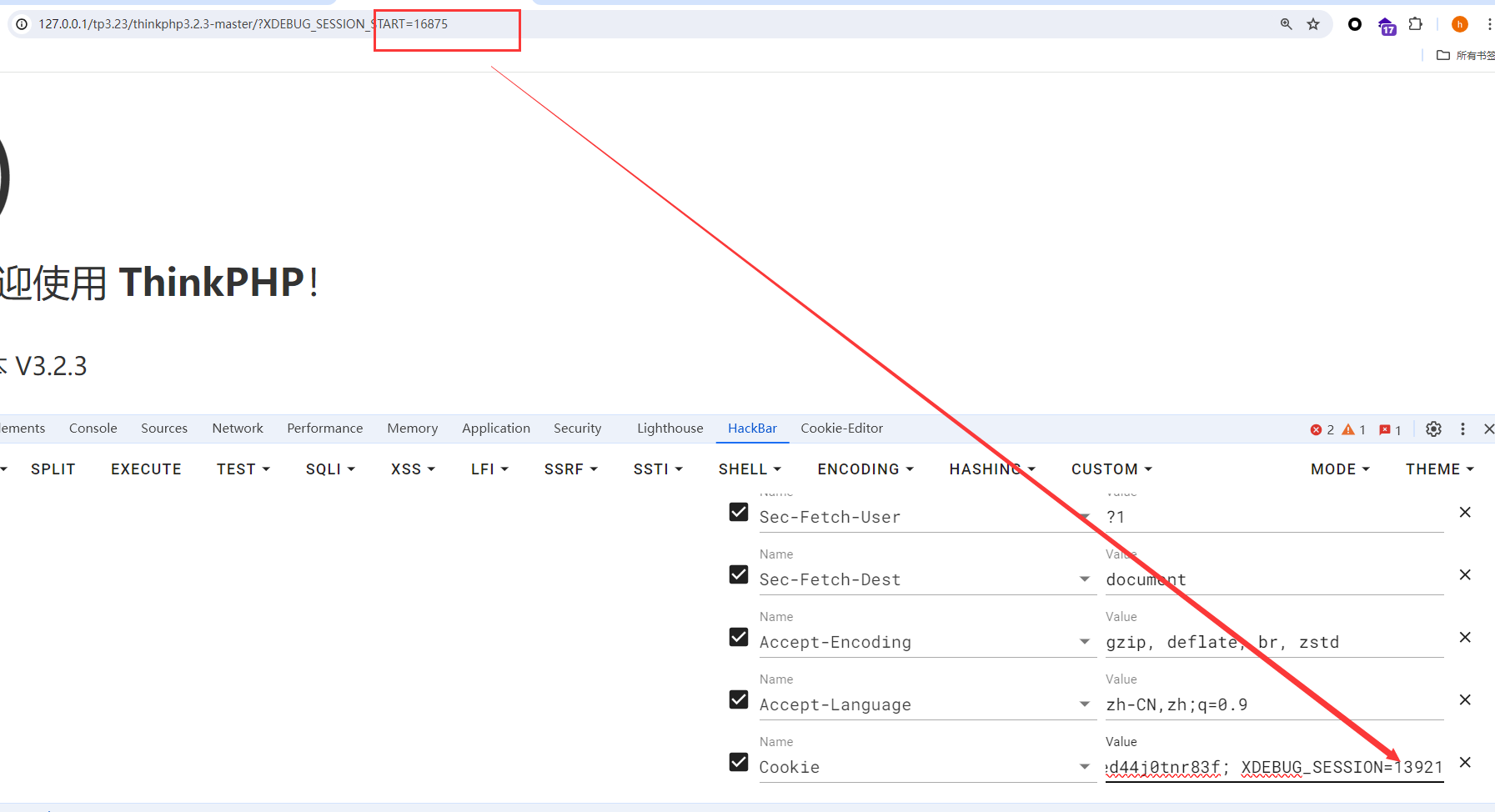Click the V3.2.3 version text

click(51, 366)
